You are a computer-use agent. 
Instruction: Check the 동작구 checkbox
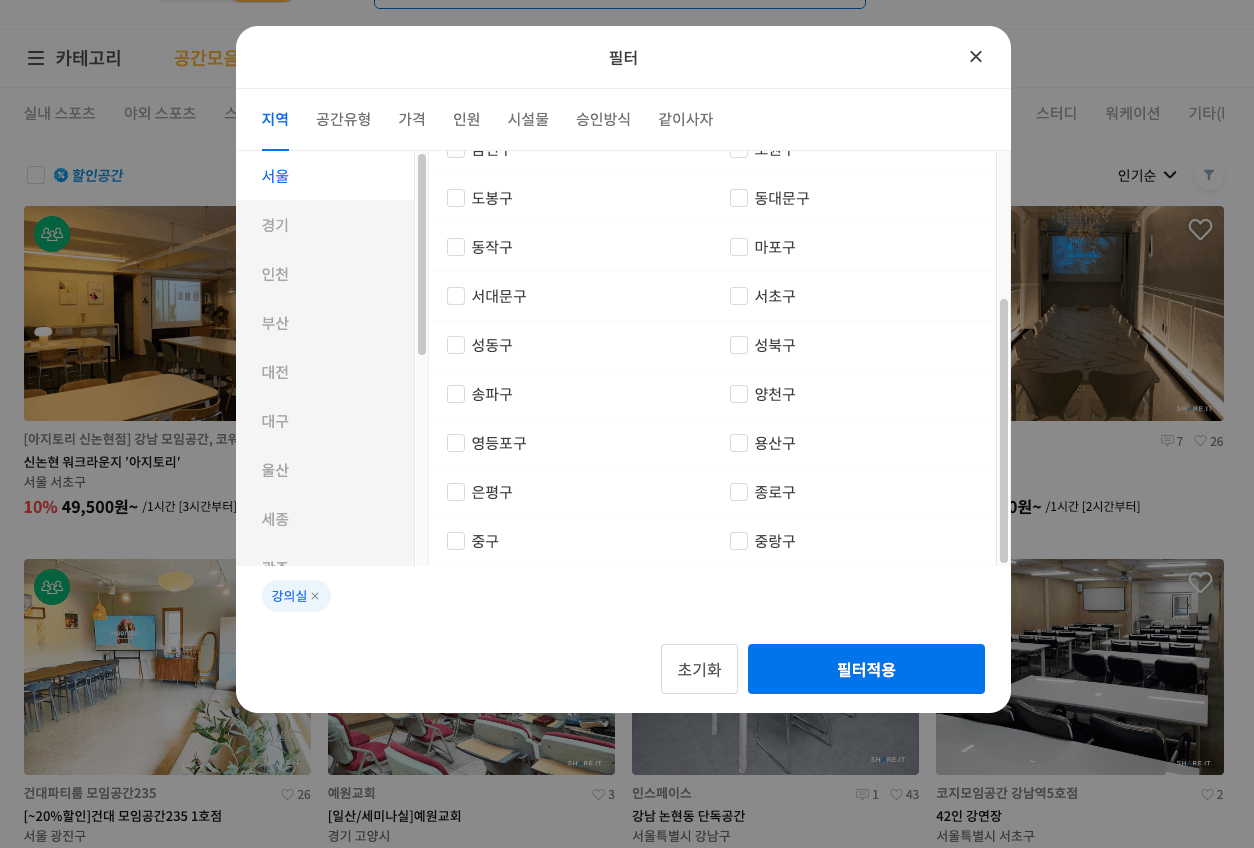456,247
